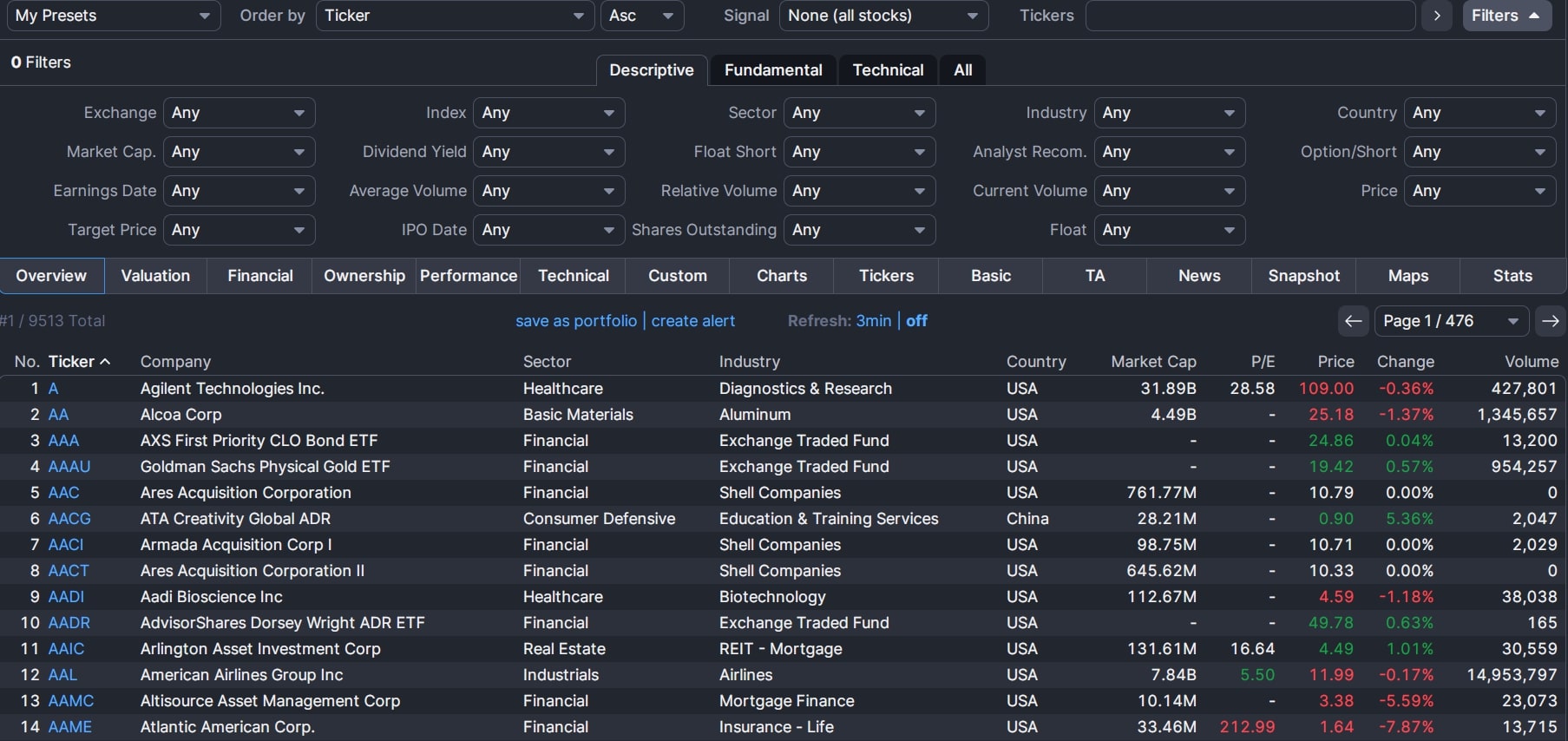Open the AACG ticker link
1568x741 pixels.
(x=69, y=519)
